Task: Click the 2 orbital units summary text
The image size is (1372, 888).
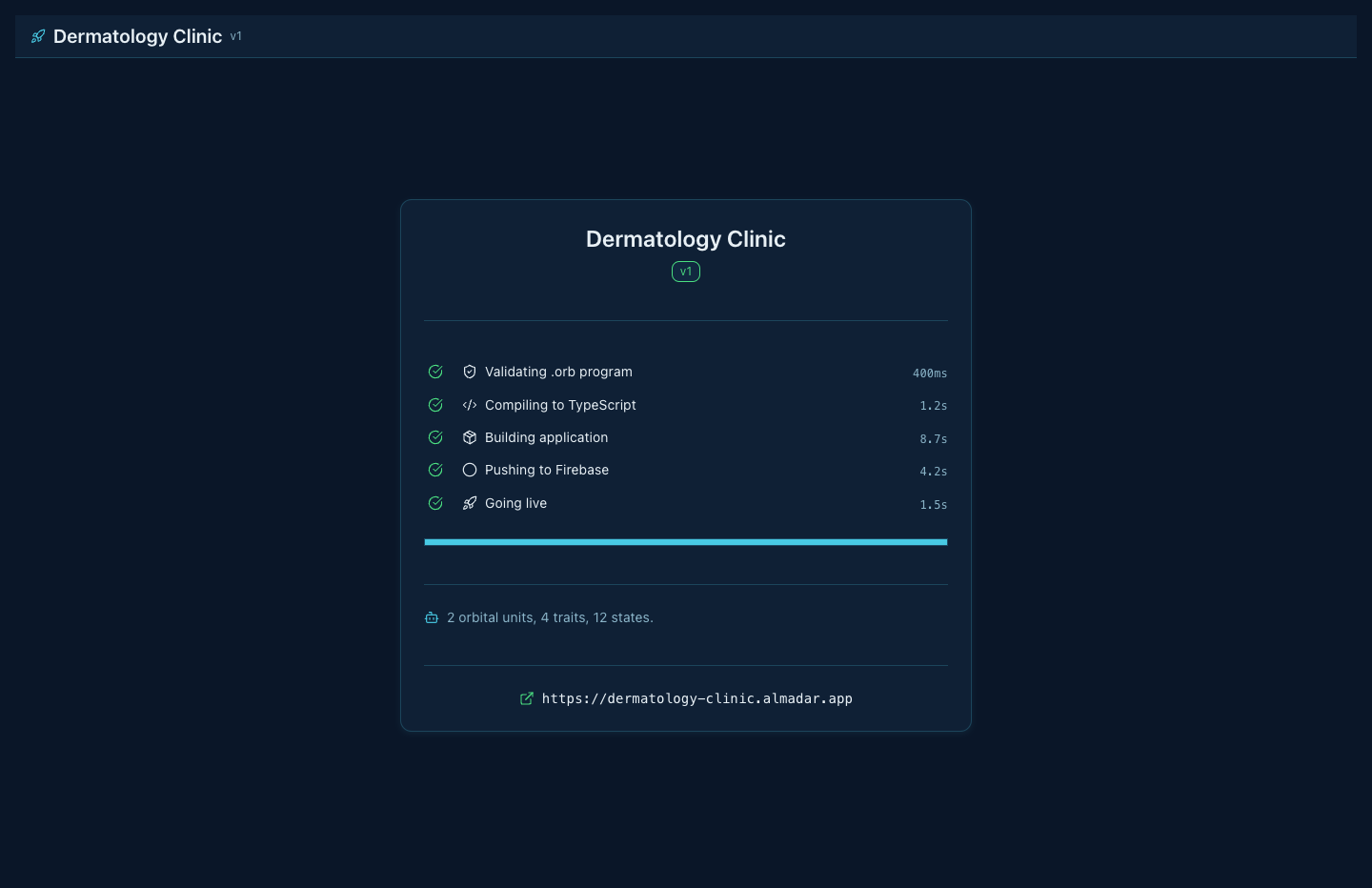Action: click(551, 617)
